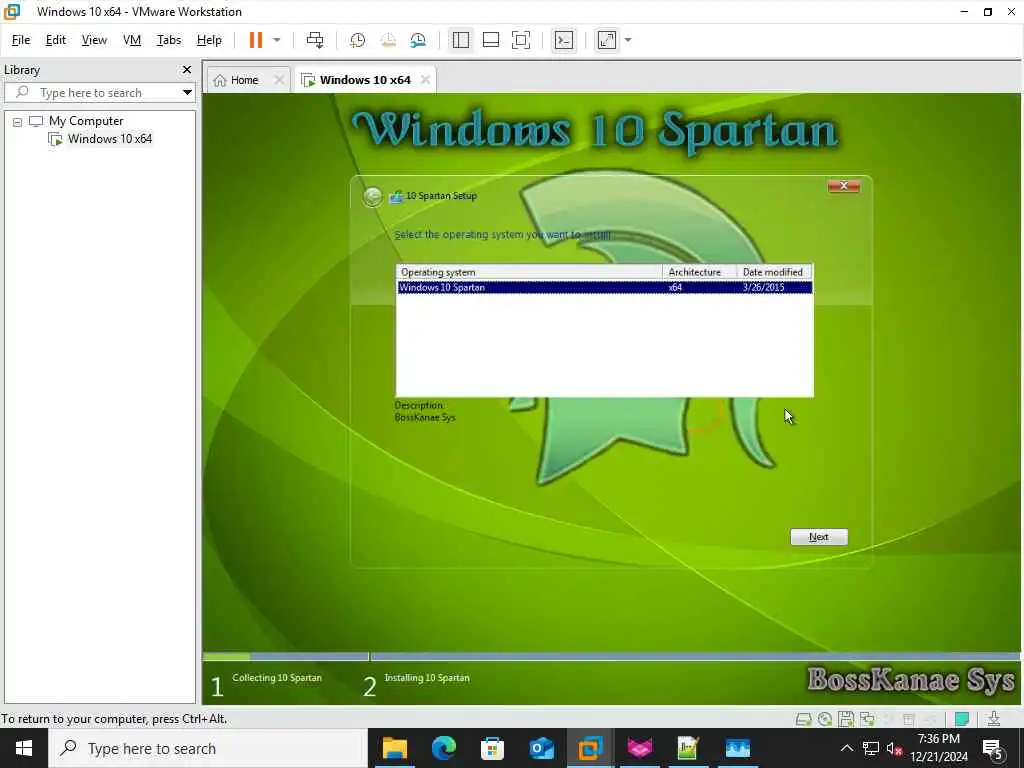The height and width of the screenshot is (768, 1024).
Task: Collapse the My Computer tree node
Action: point(18,121)
